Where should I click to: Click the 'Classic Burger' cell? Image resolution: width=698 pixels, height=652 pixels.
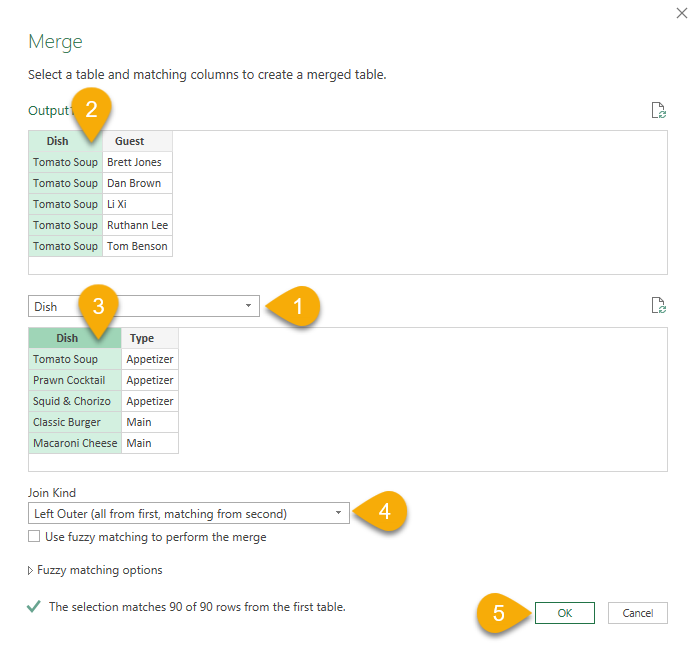pyautogui.click(x=67, y=422)
